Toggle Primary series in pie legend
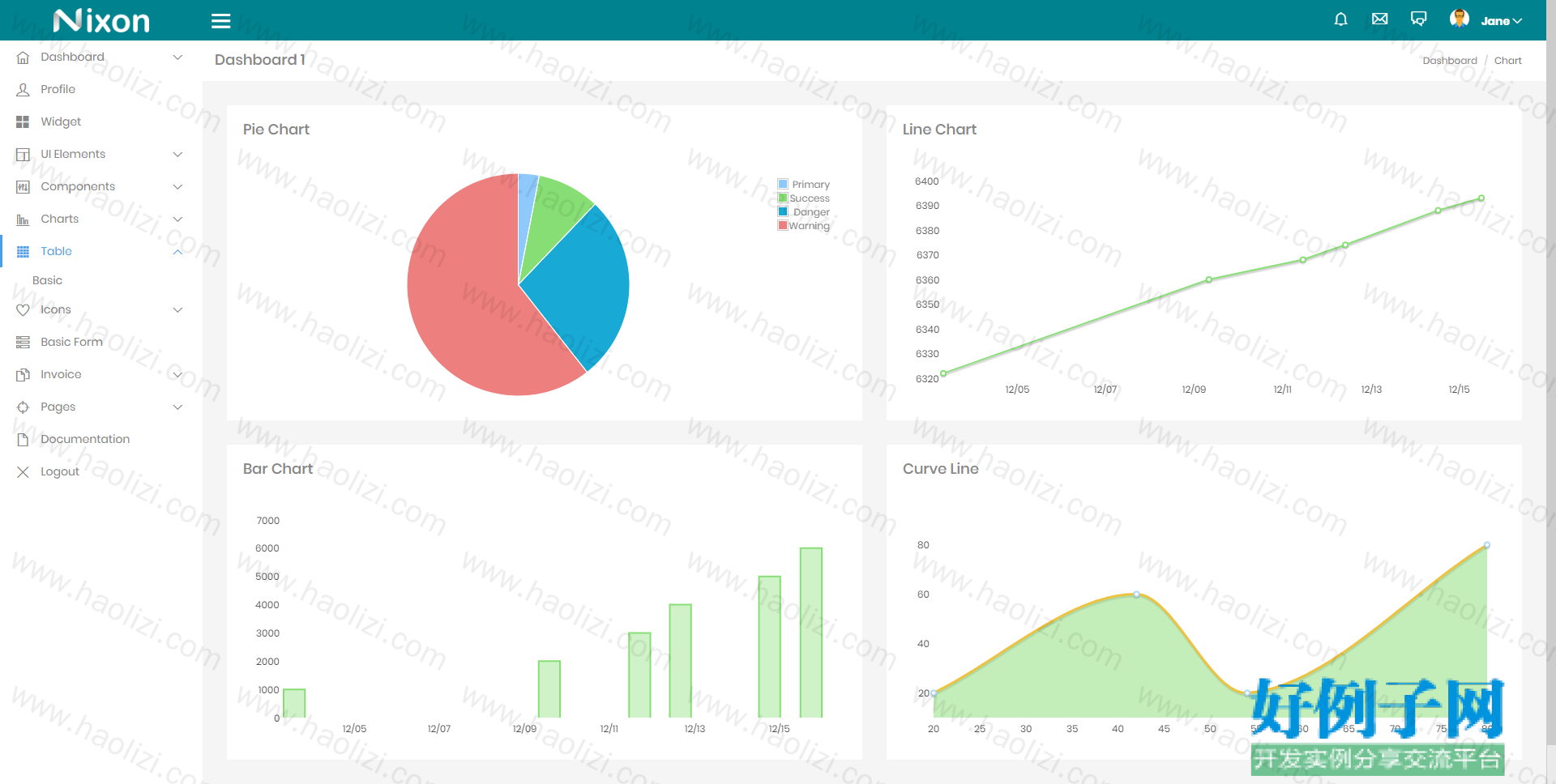Image resolution: width=1556 pixels, height=784 pixels. [804, 184]
